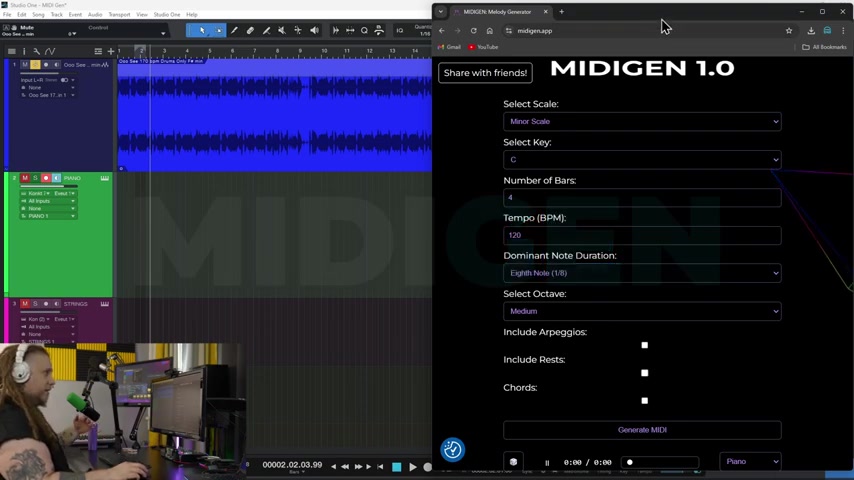This screenshot has height=480, width=854.
Task: Select the Paint (pencil) tool
Action: (234, 31)
